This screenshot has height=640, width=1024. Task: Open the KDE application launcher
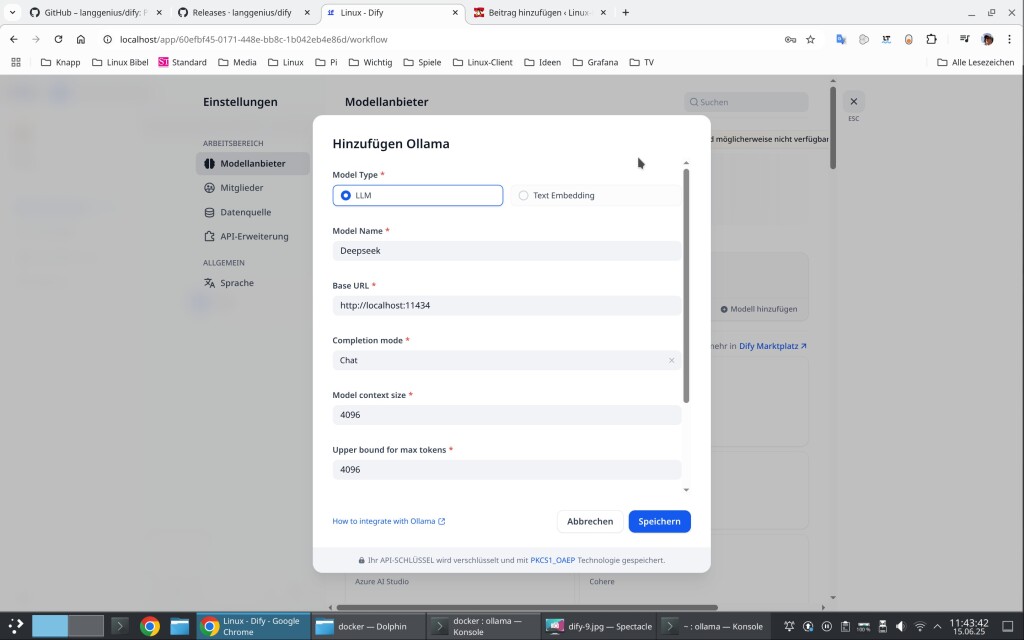(16, 626)
